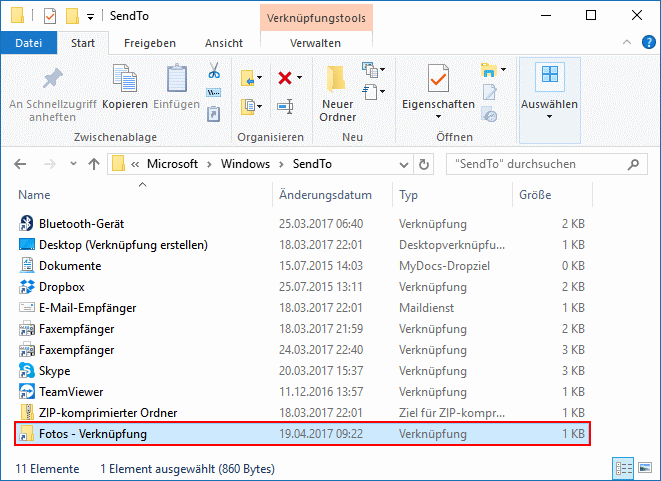Select the Dokumente item
This screenshot has width=661, height=481.
(303, 266)
